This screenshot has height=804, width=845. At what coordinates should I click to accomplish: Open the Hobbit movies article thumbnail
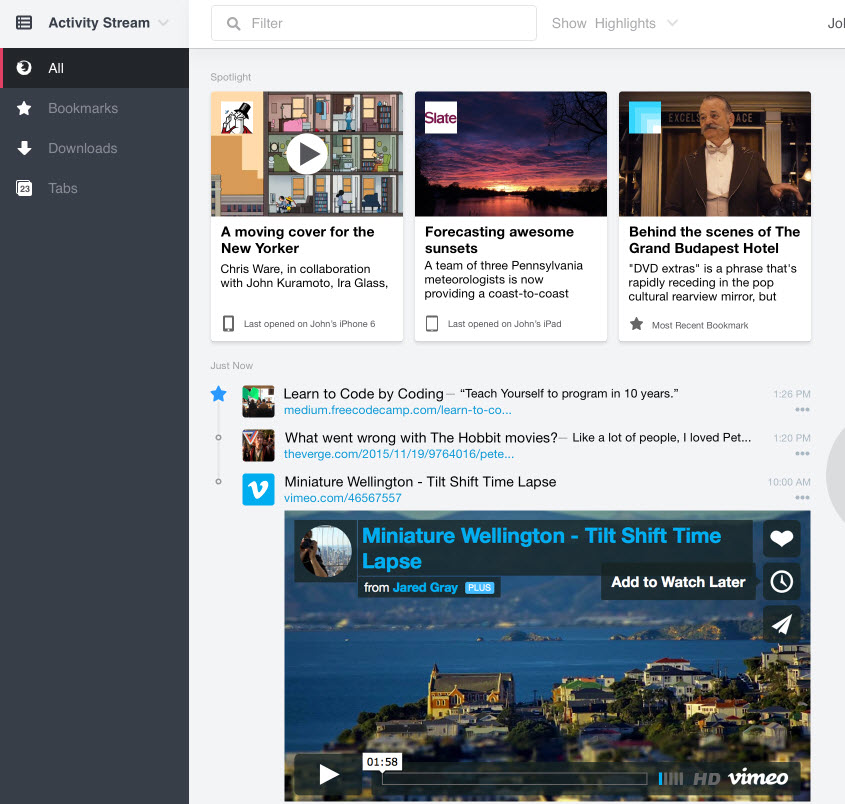(x=258, y=445)
